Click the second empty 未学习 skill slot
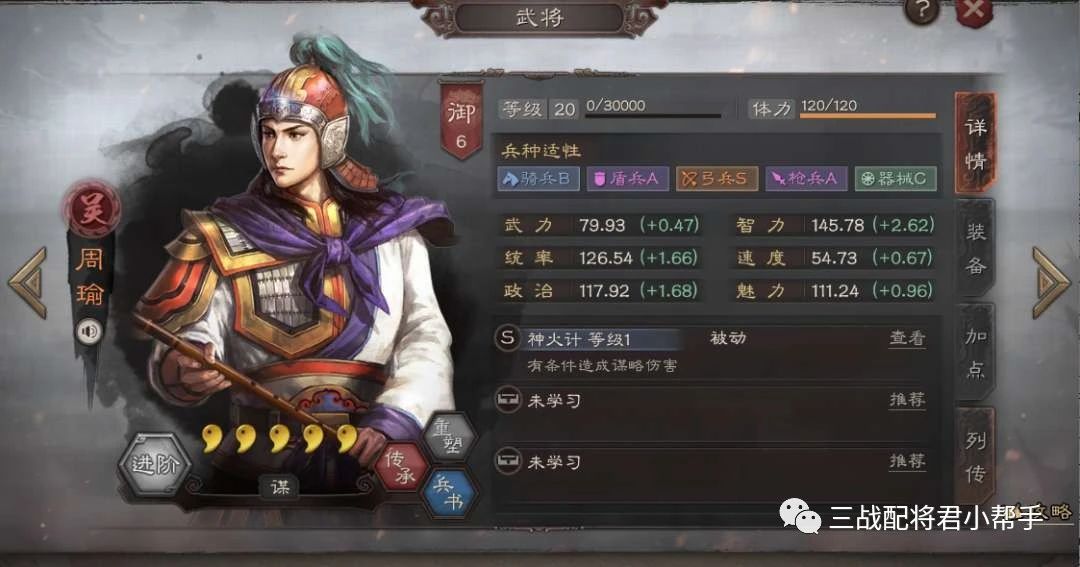Screen dimensions: 1080x567 pos(710,461)
